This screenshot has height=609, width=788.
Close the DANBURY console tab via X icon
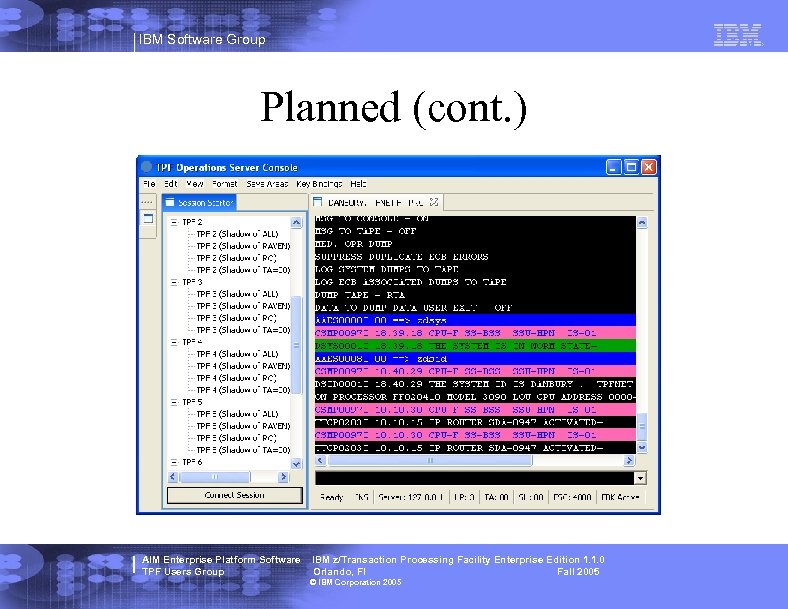coord(434,202)
